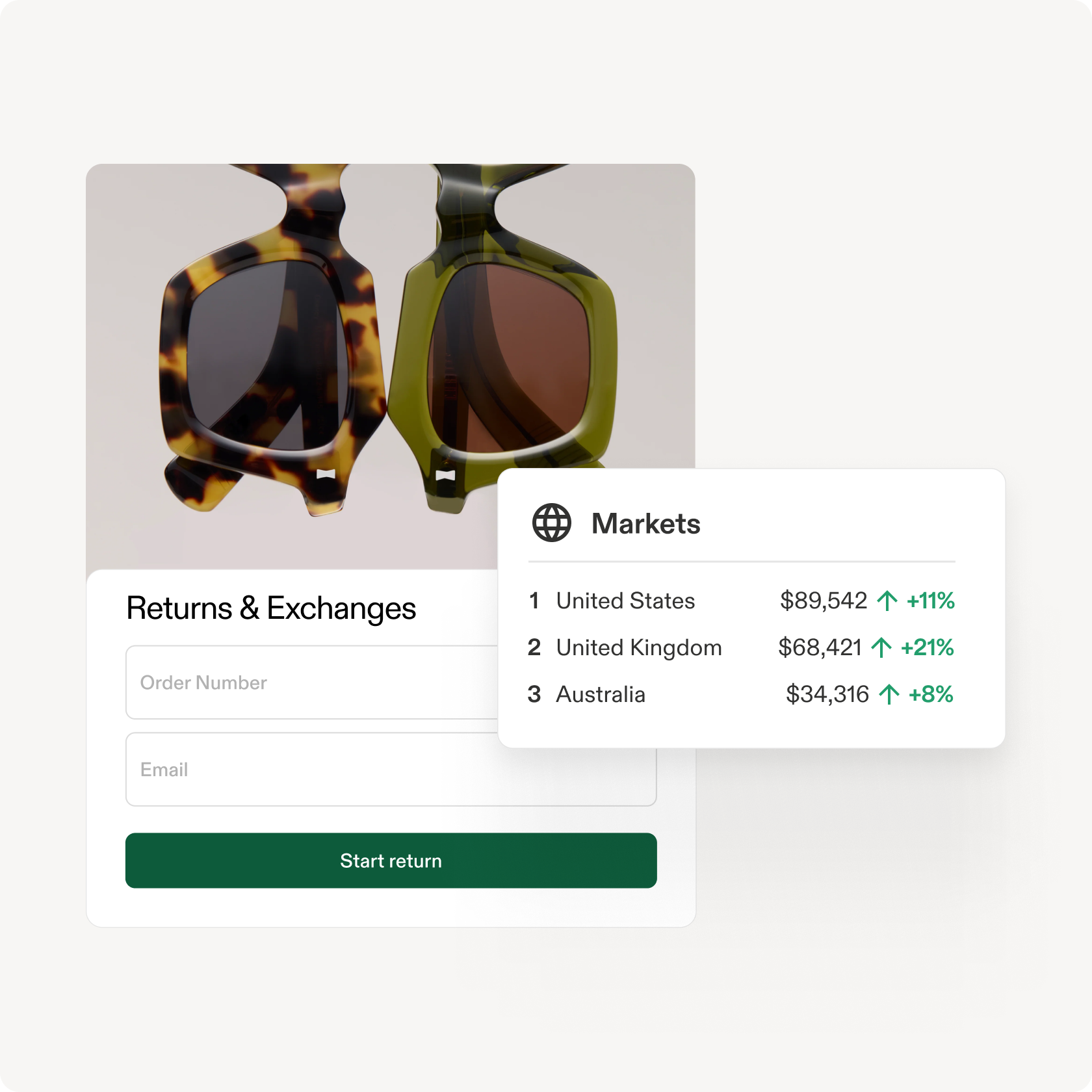Viewport: 1092px width, 1092px height.
Task: Click the +8% growth figure
Action: tap(931, 694)
